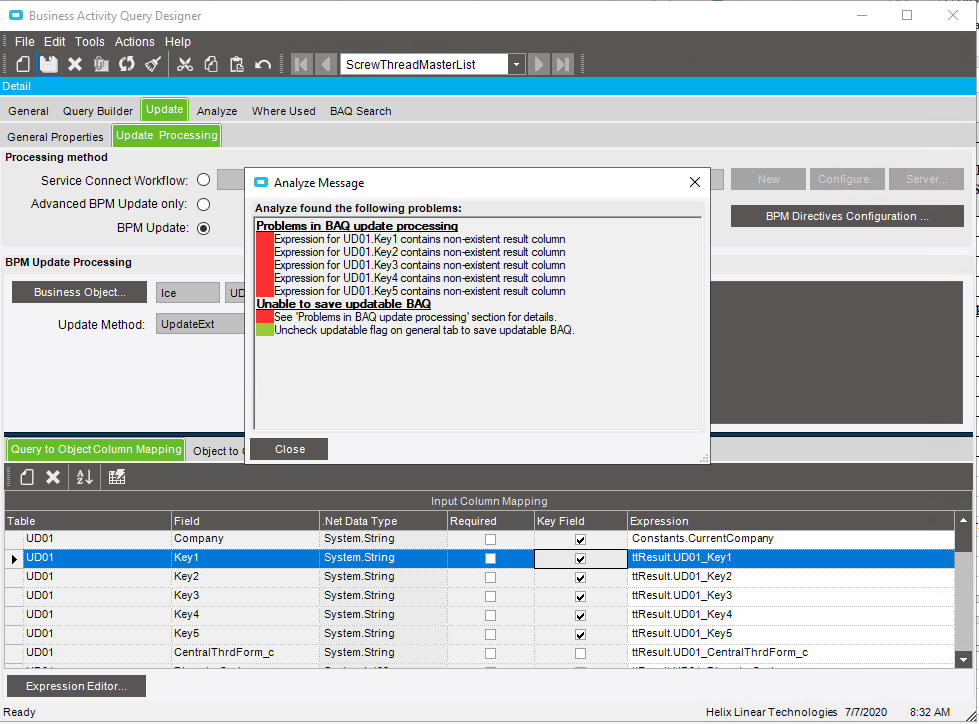Open the Actions menu

coord(134,42)
